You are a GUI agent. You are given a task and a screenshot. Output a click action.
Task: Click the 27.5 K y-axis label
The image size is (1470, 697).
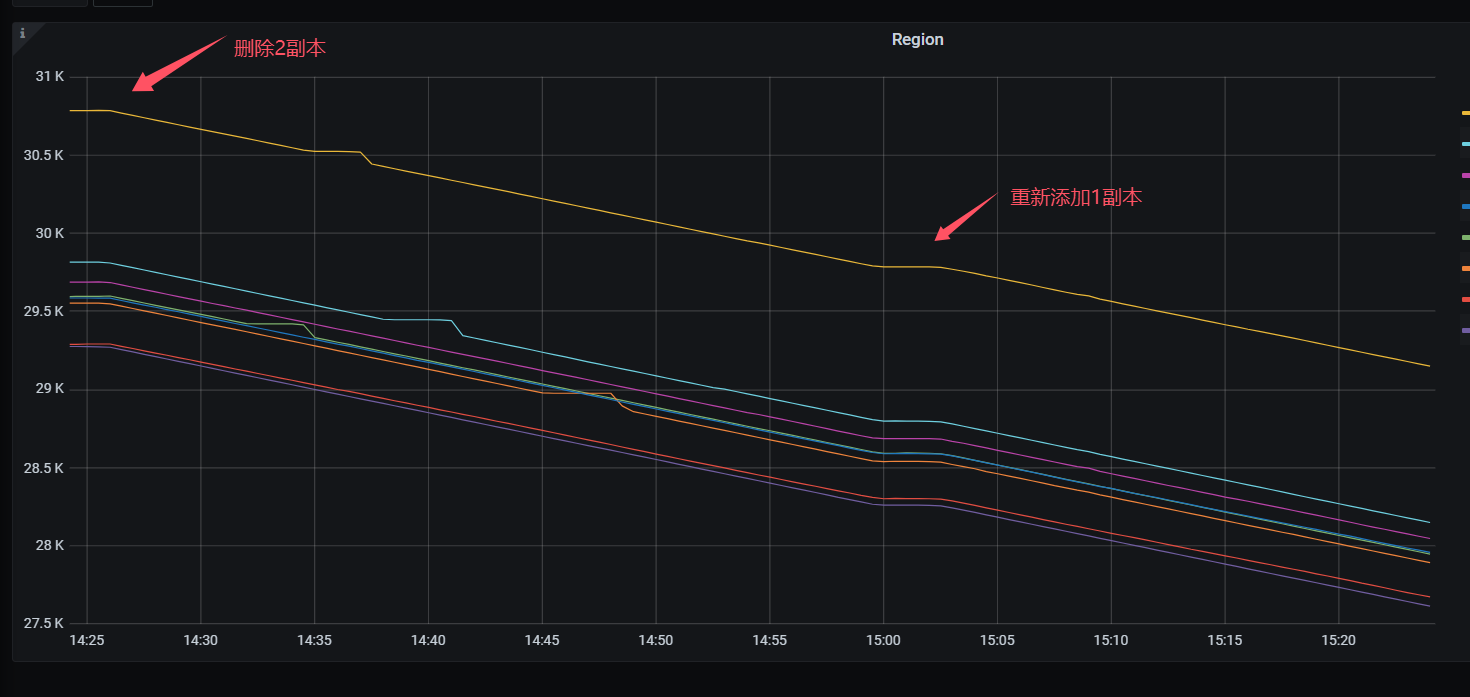(45, 624)
